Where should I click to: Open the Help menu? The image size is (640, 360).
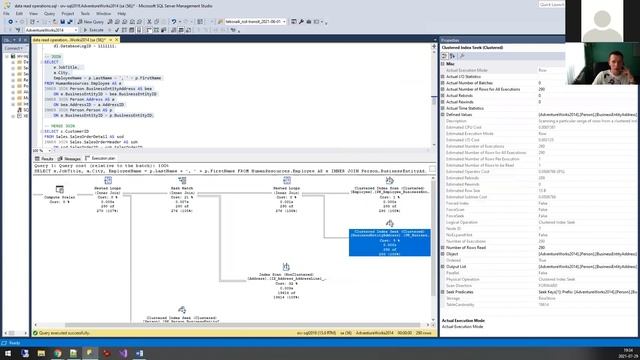point(122,13)
